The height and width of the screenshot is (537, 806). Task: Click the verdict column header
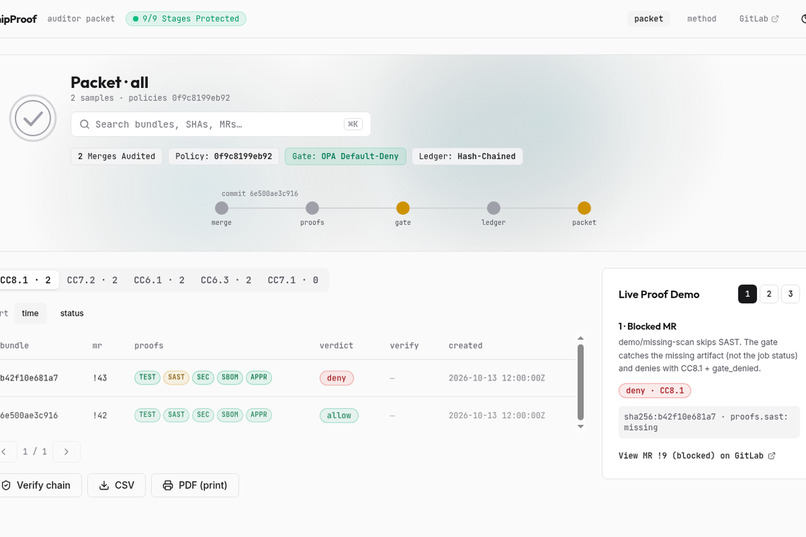(x=336, y=346)
